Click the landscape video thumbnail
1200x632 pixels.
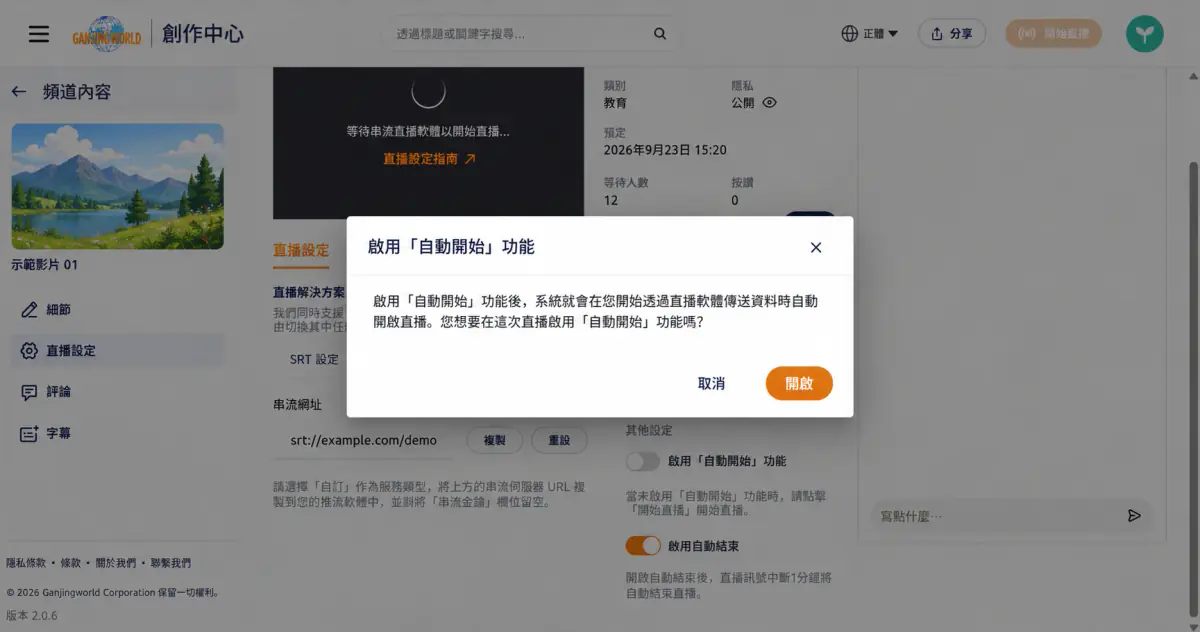click(x=118, y=186)
